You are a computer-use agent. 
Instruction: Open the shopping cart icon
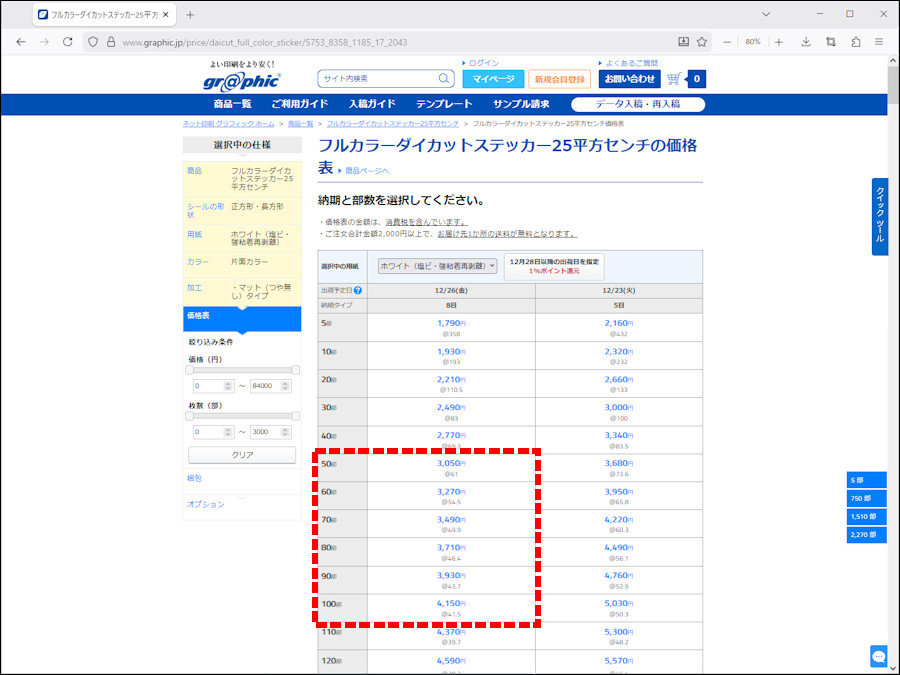[675, 79]
